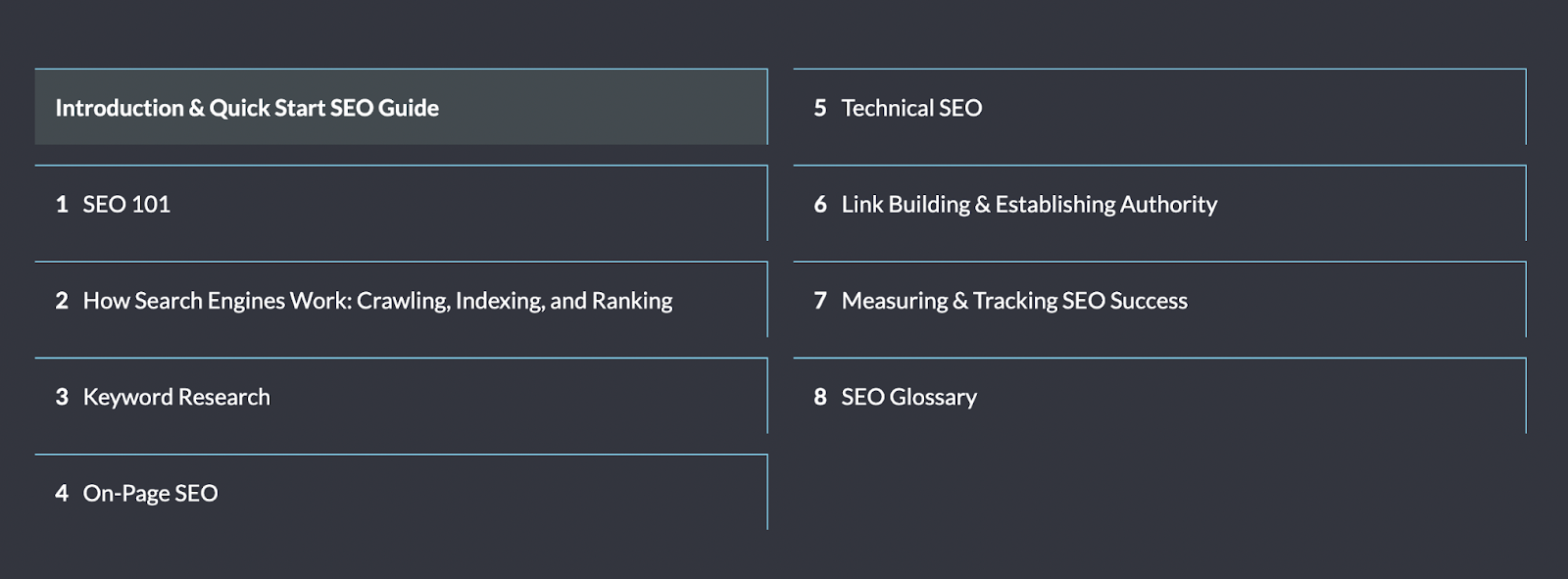
Task: Click chapter number 1 beside SEO 101
Action: [62, 204]
